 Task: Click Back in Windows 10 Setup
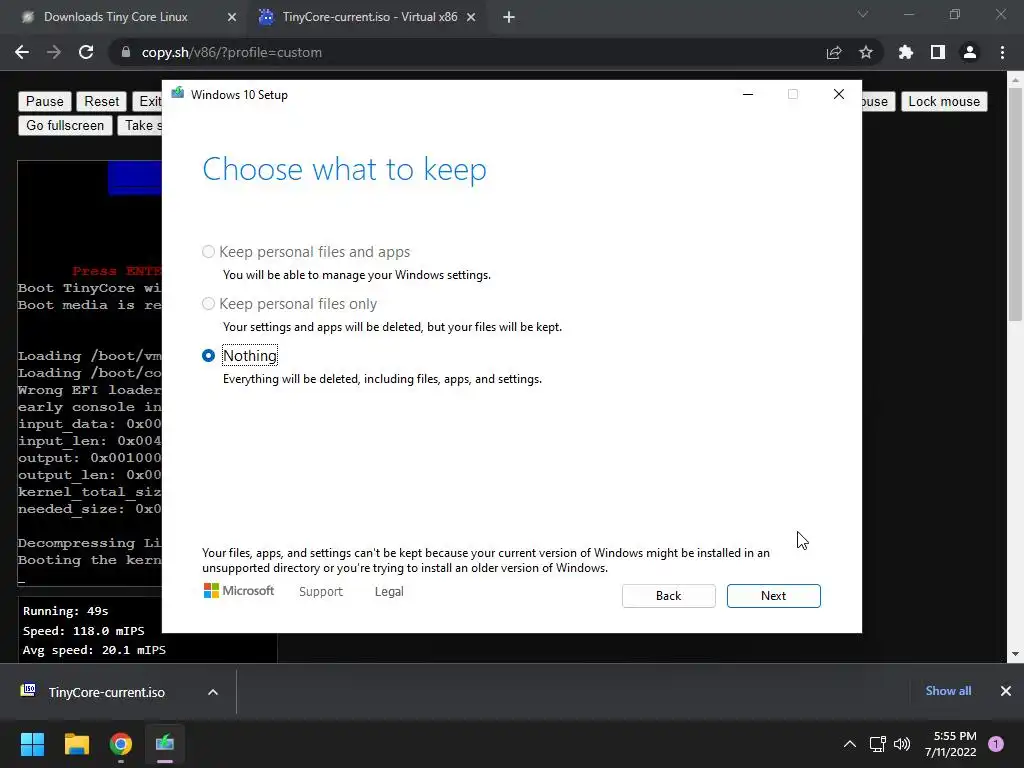[668, 596]
